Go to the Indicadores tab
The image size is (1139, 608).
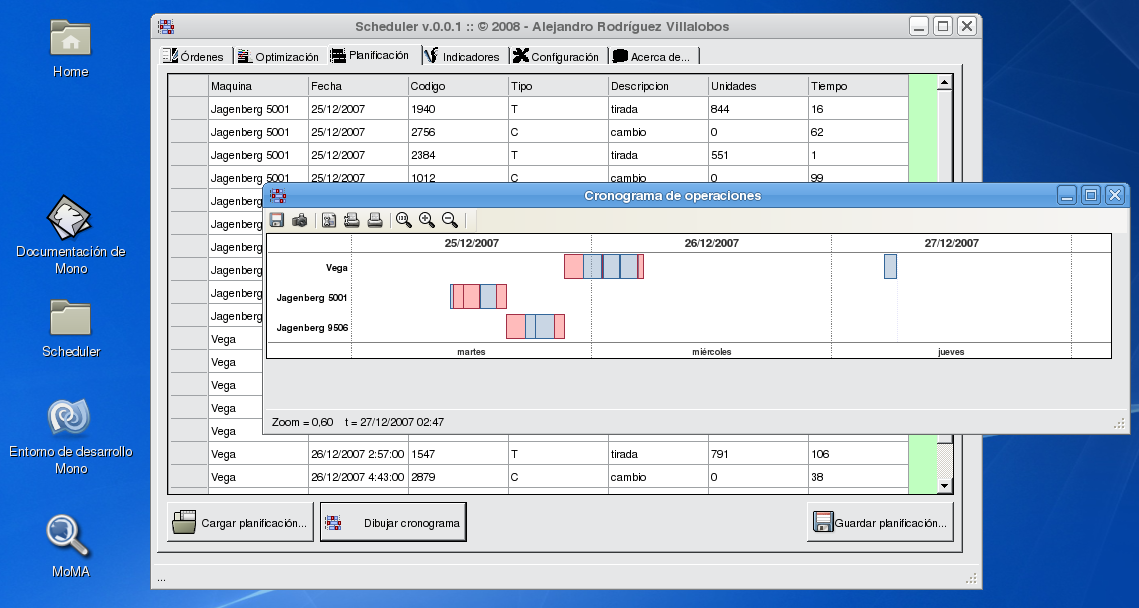point(461,57)
